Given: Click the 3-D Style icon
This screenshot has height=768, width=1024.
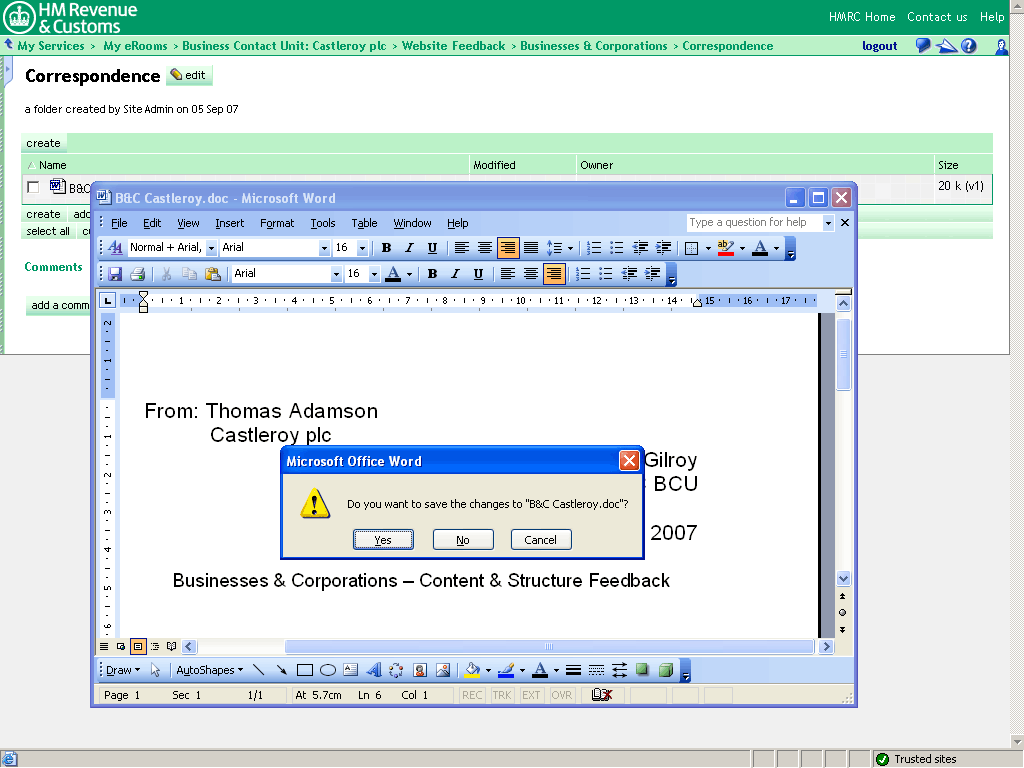Looking at the screenshot, I should click(x=665, y=670).
